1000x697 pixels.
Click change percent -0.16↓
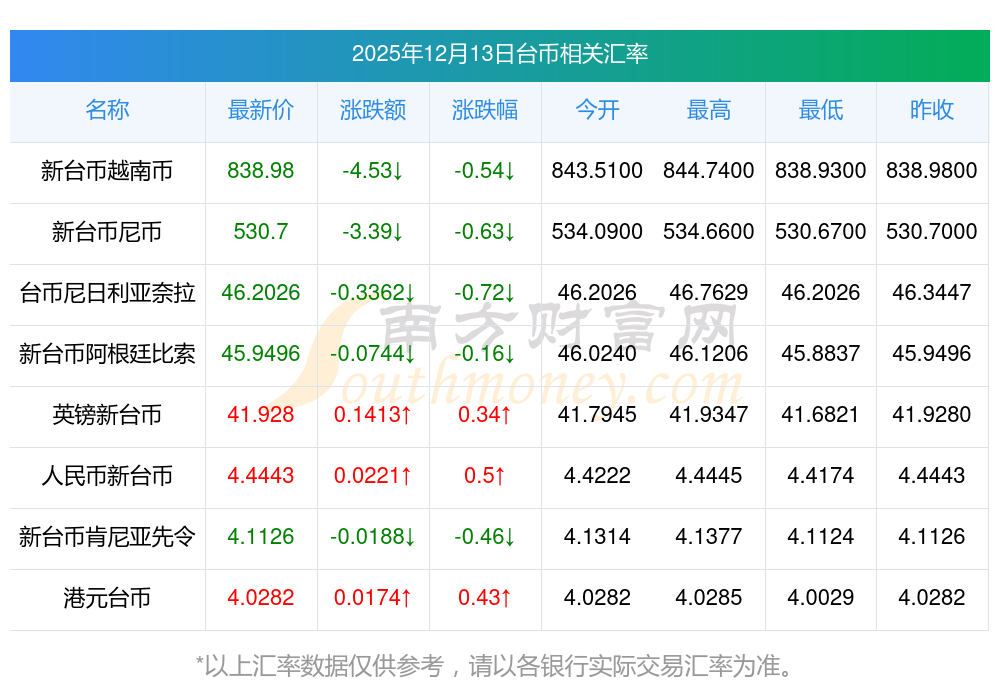click(x=485, y=353)
